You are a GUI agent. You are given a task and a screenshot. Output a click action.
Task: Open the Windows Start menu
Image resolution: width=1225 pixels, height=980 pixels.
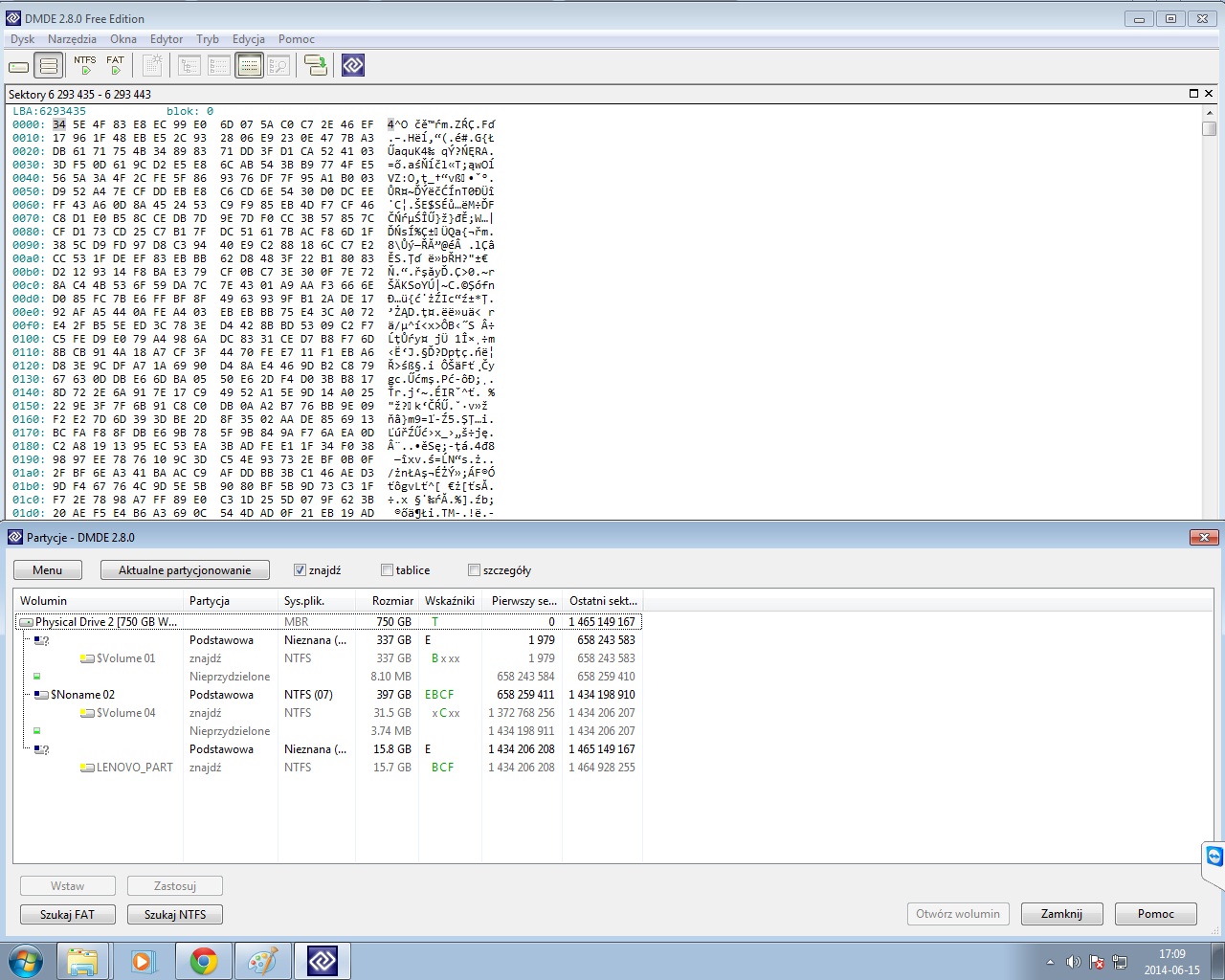point(25,961)
